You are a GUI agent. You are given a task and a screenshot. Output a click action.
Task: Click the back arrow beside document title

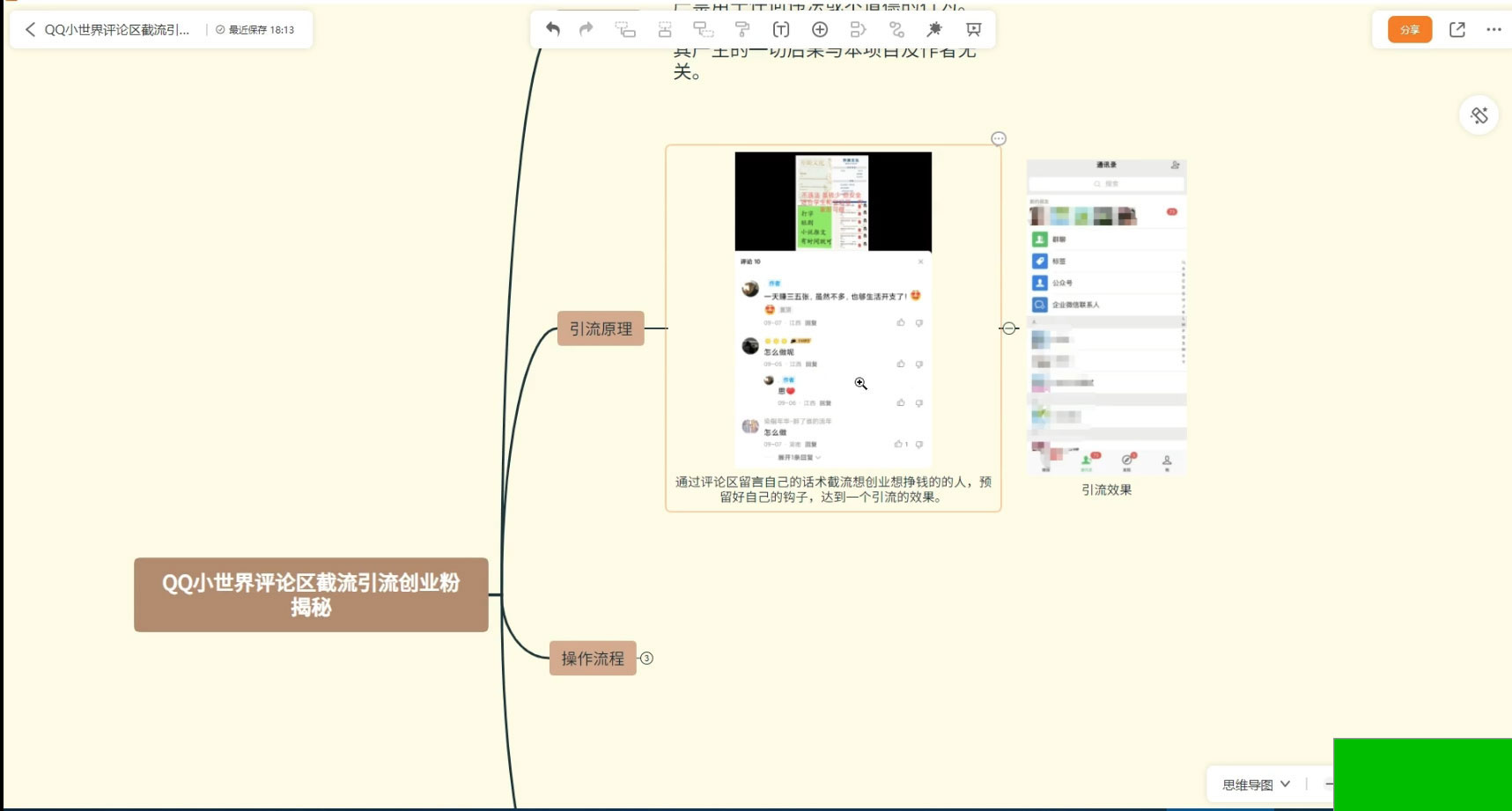[x=30, y=30]
